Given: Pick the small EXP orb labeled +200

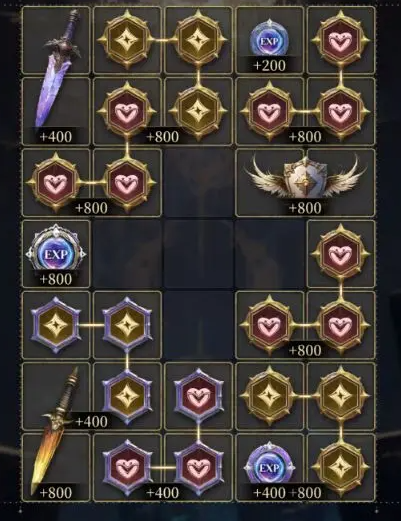Looking at the screenshot, I should pyautogui.click(x=270, y=41).
